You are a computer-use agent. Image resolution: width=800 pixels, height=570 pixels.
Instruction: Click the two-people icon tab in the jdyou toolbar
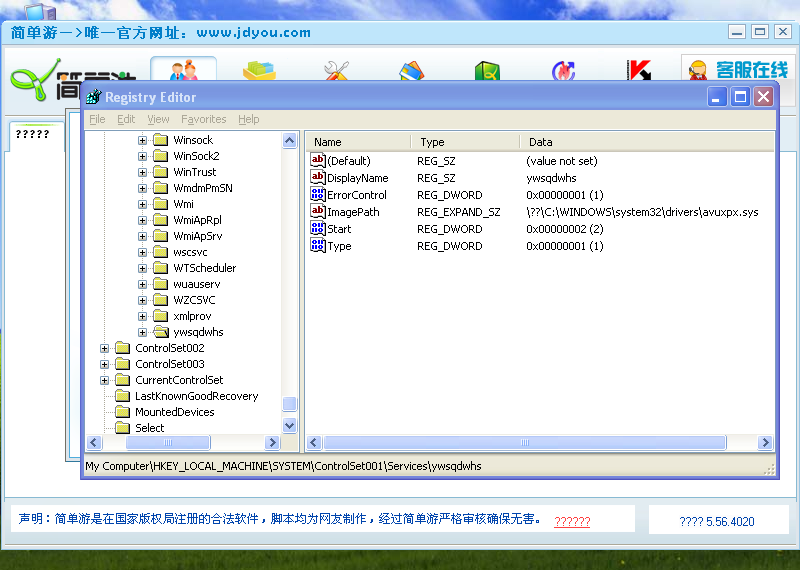click(x=184, y=69)
